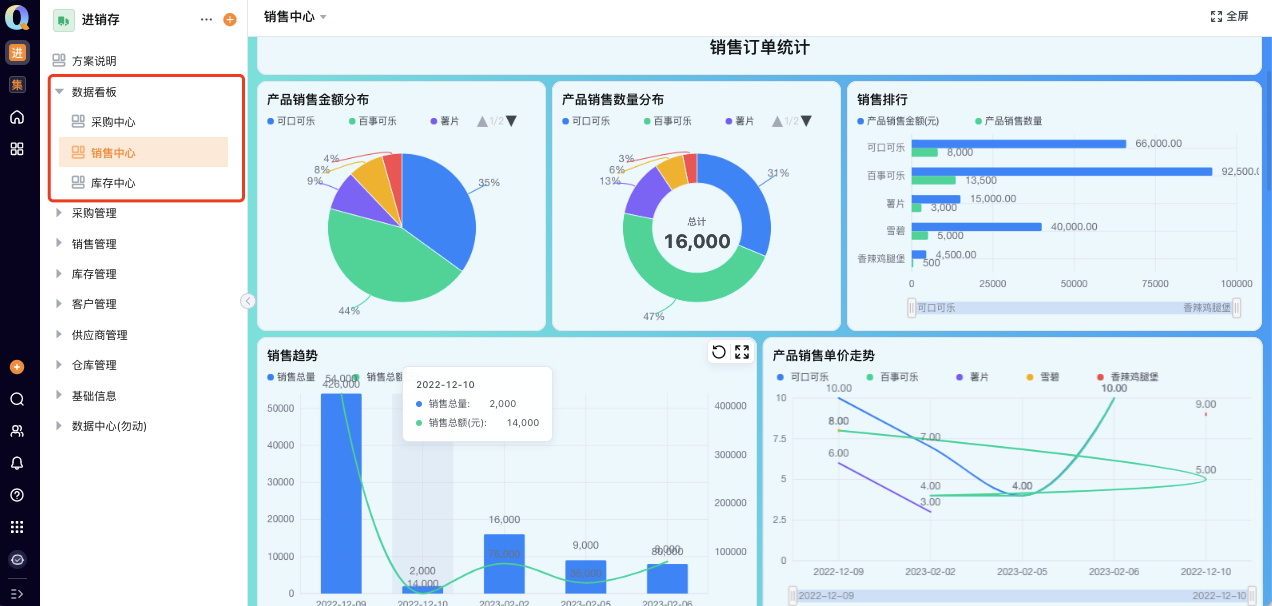Toggle 百事可乐 legend in 产品销售金额分布
This screenshot has height=606, width=1272.
click(x=372, y=121)
